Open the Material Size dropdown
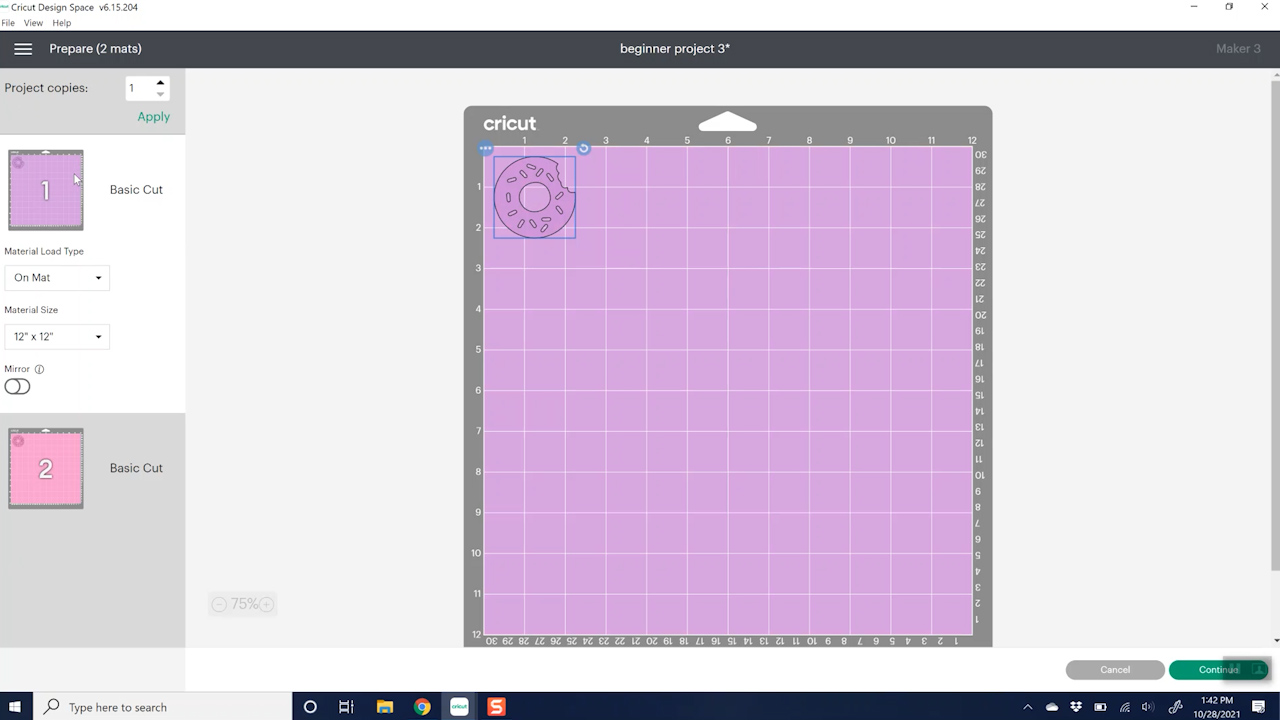1280x720 pixels. (57, 337)
